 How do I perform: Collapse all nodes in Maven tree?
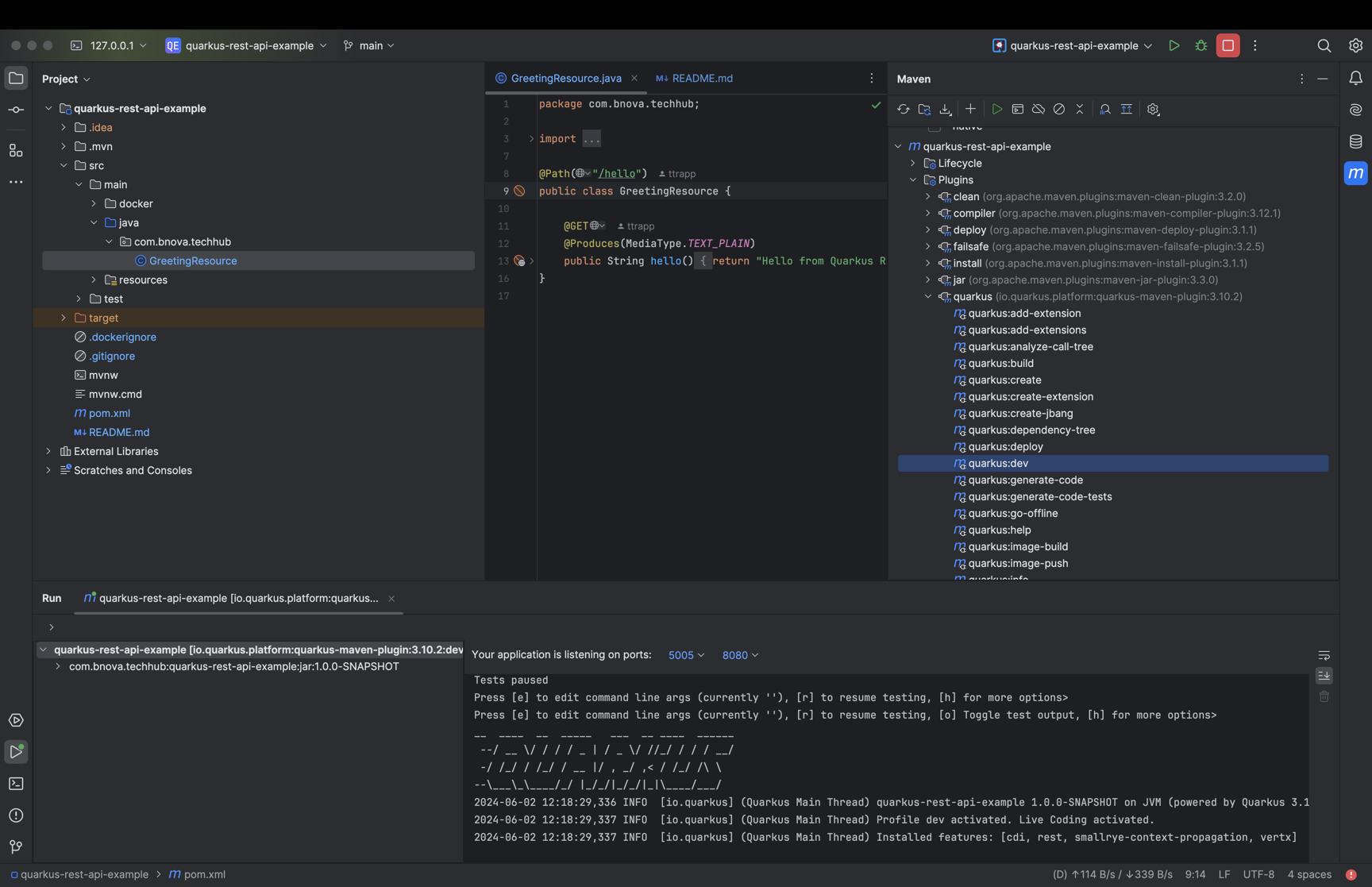[1080, 110]
